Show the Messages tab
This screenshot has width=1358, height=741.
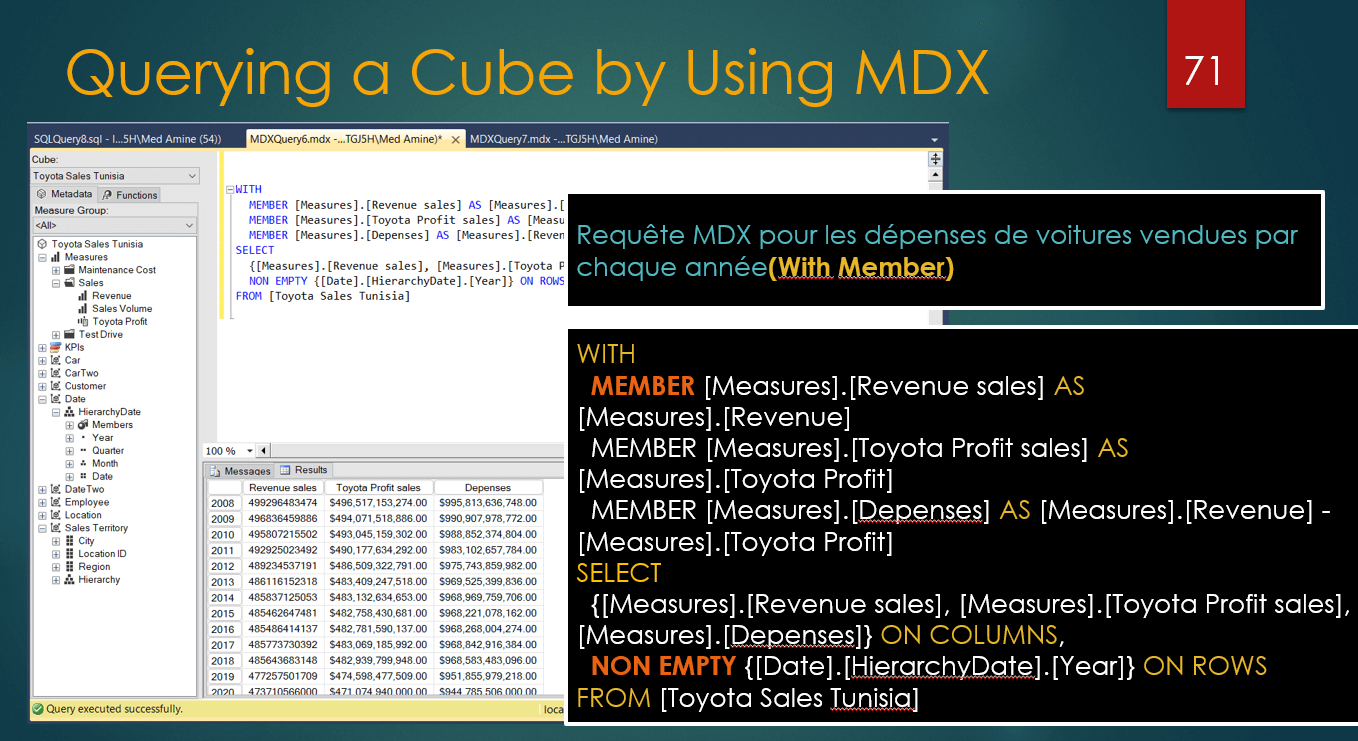(240, 471)
